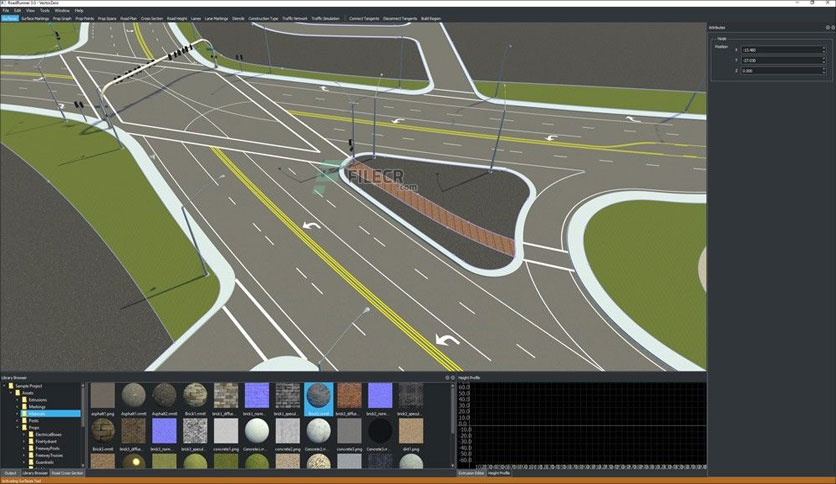The image size is (836, 484).
Task: Select the highlighted Brick2.rrmtl material
Action: (x=319, y=399)
